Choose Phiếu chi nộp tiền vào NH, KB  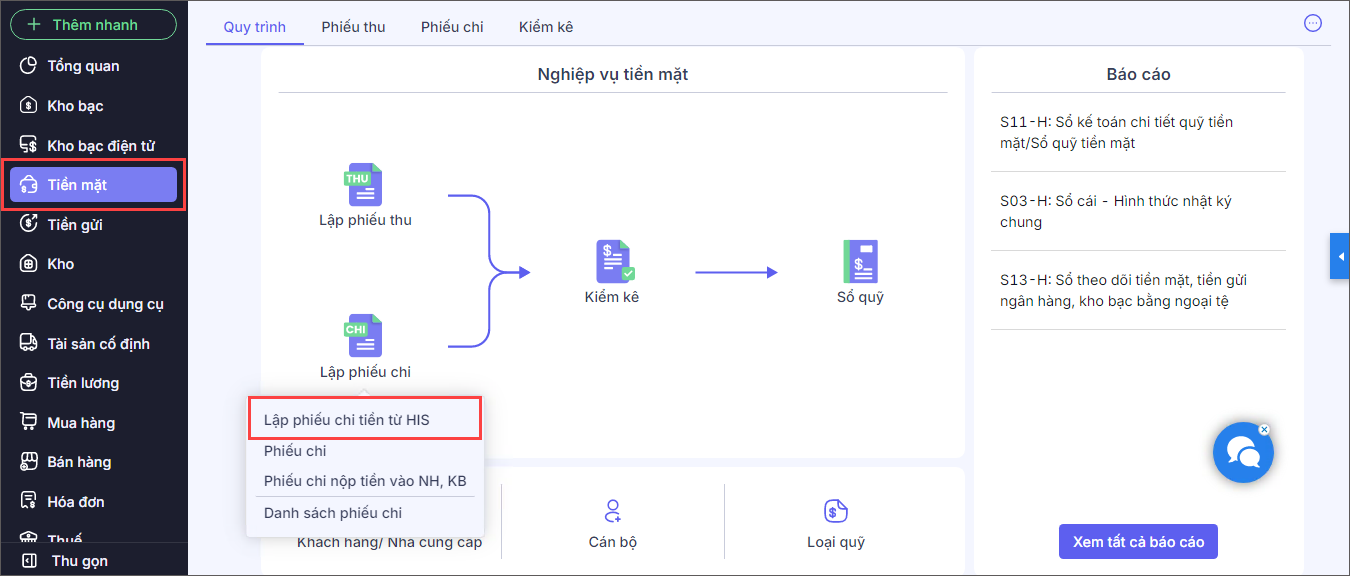click(365, 481)
